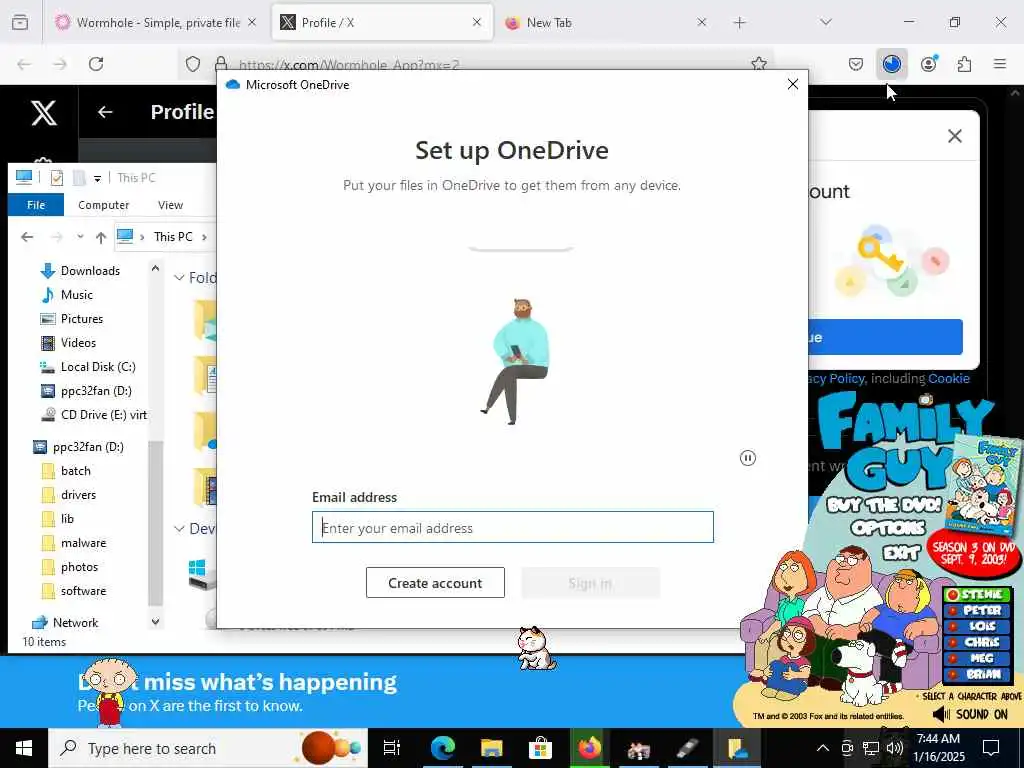Select STEWIE character in the Family Guy menu
Image resolution: width=1024 pixels, height=768 pixels.
977,594
